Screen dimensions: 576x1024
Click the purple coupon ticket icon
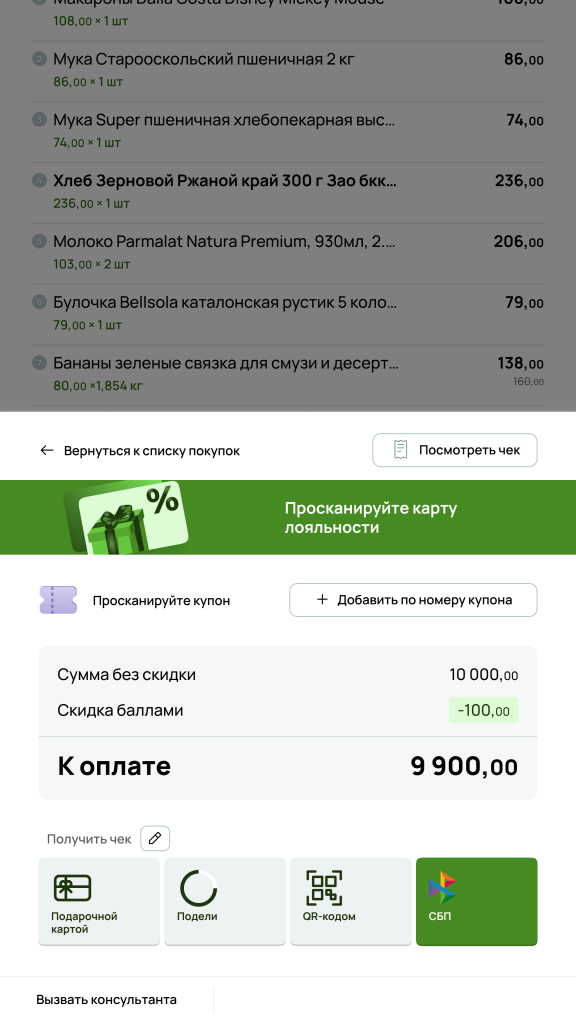(x=59, y=600)
